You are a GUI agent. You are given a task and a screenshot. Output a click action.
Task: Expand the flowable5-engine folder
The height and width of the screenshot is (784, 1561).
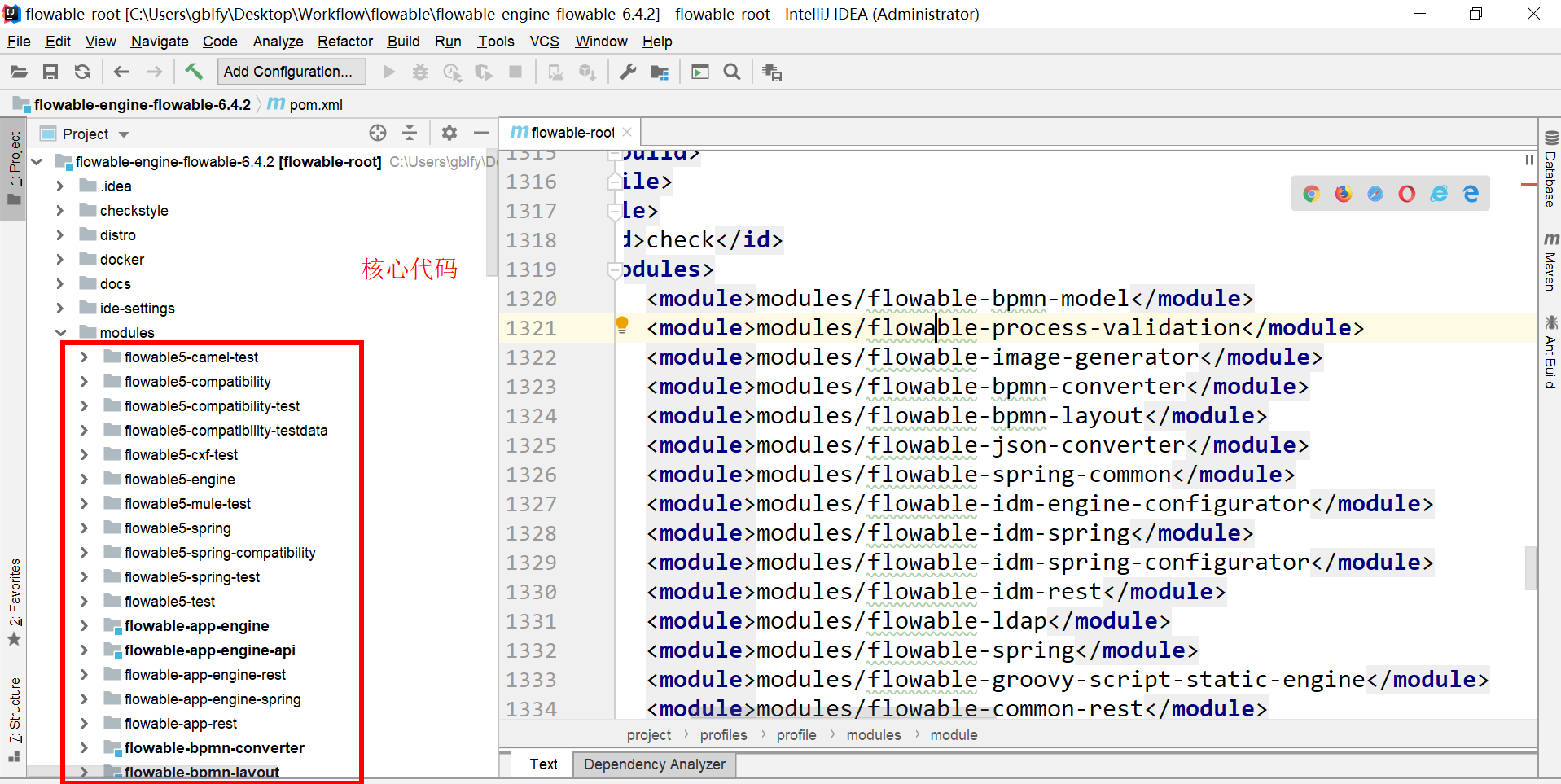85,479
